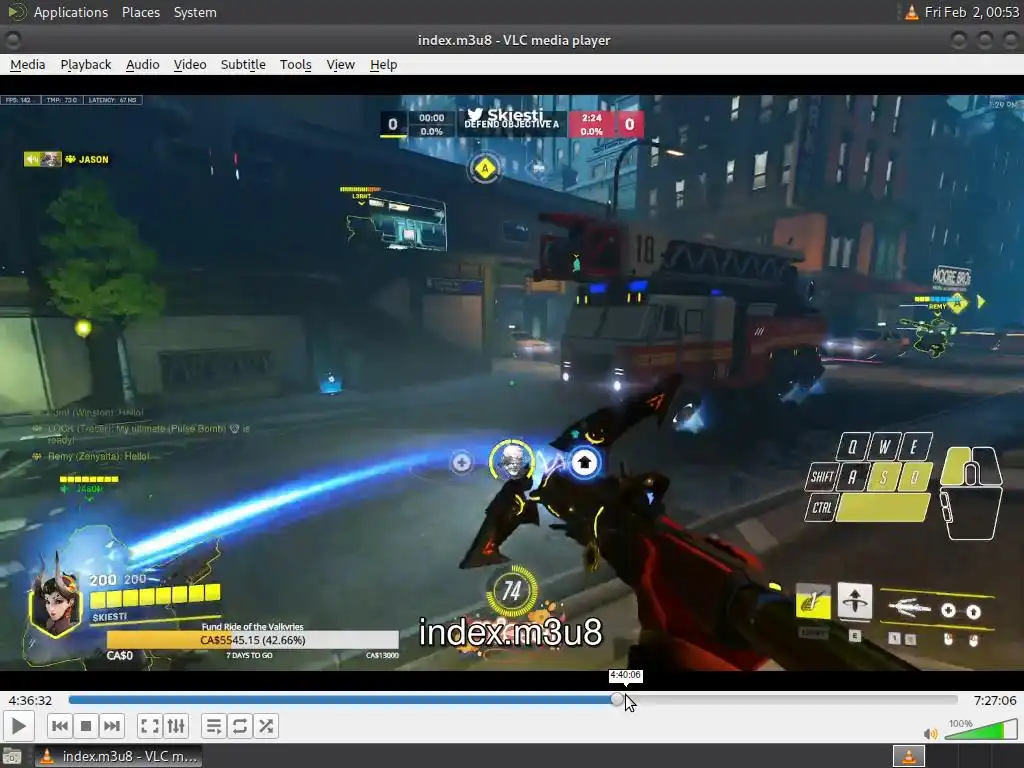This screenshot has width=1024, height=768.
Task: Open the Help menu
Action: 383,65
